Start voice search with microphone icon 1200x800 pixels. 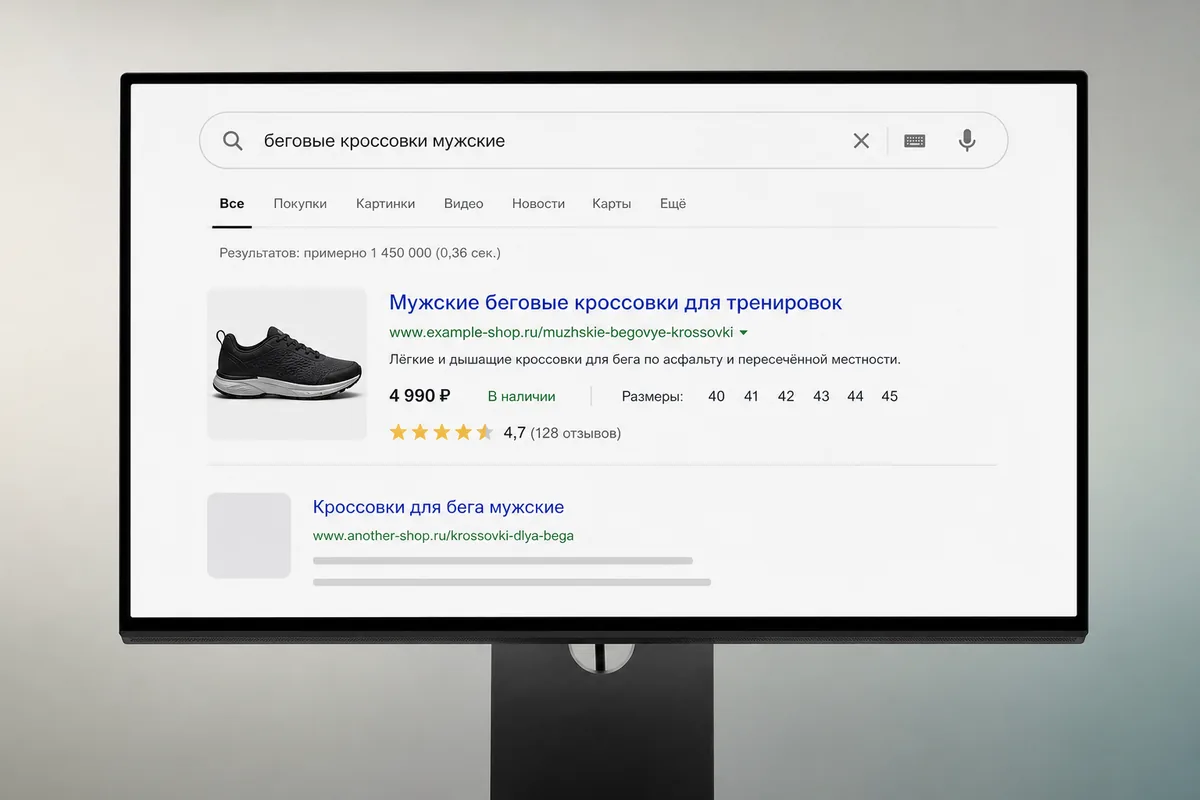pos(967,141)
